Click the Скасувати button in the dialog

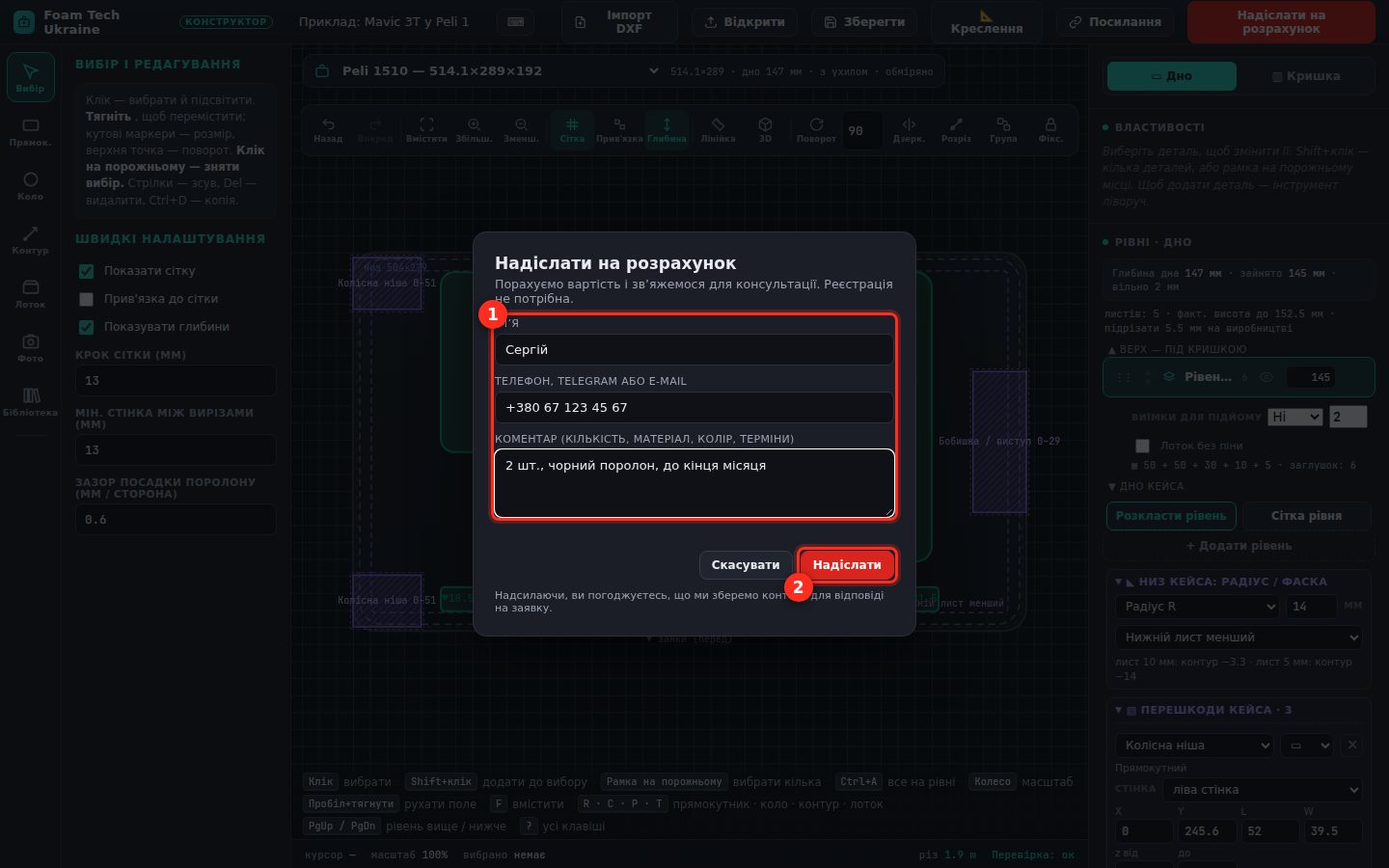[x=746, y=565]
